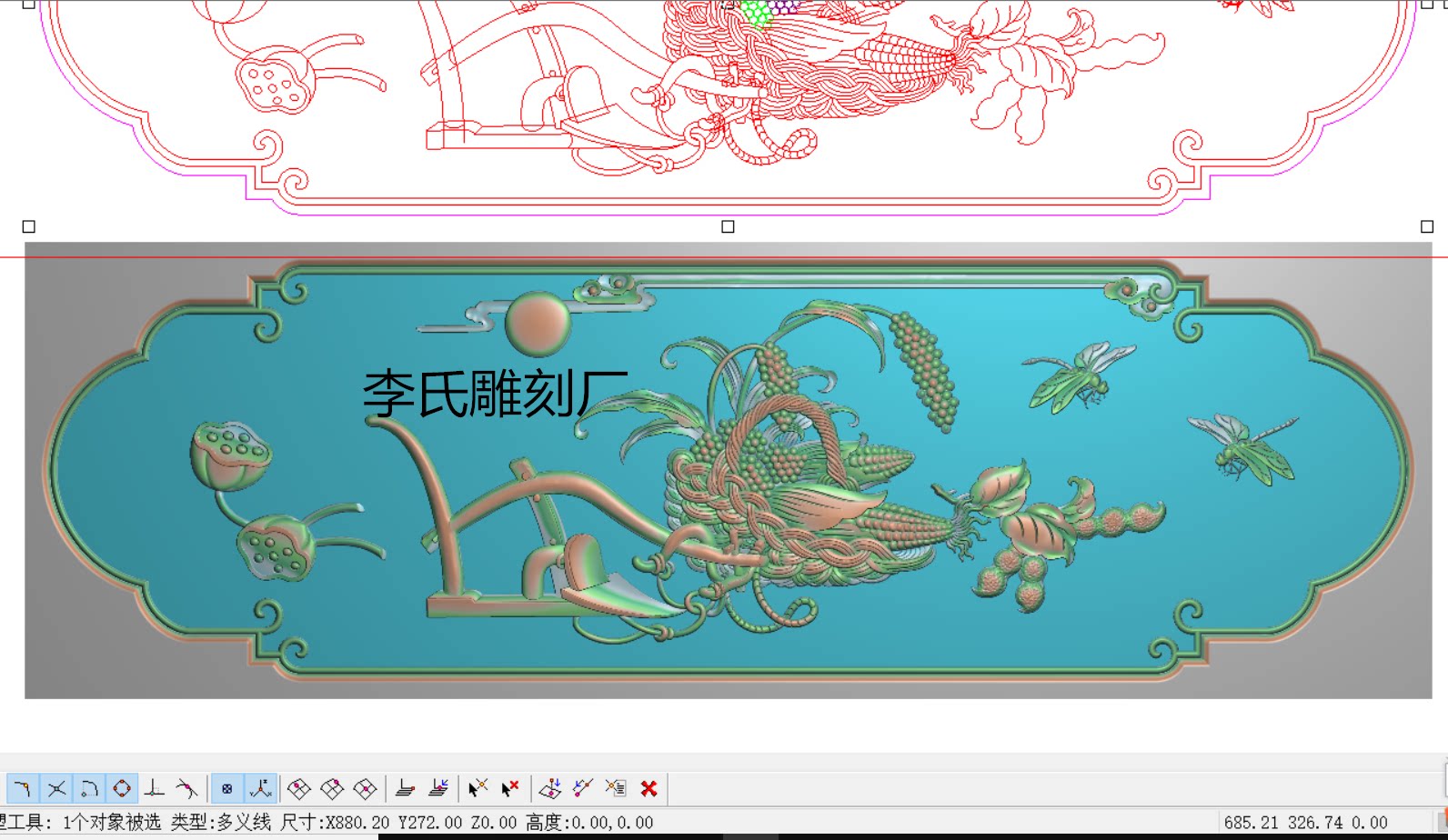Click the list icon with yellow cross
This screenshot has width=1448, height=840.
tap(616, 788)
